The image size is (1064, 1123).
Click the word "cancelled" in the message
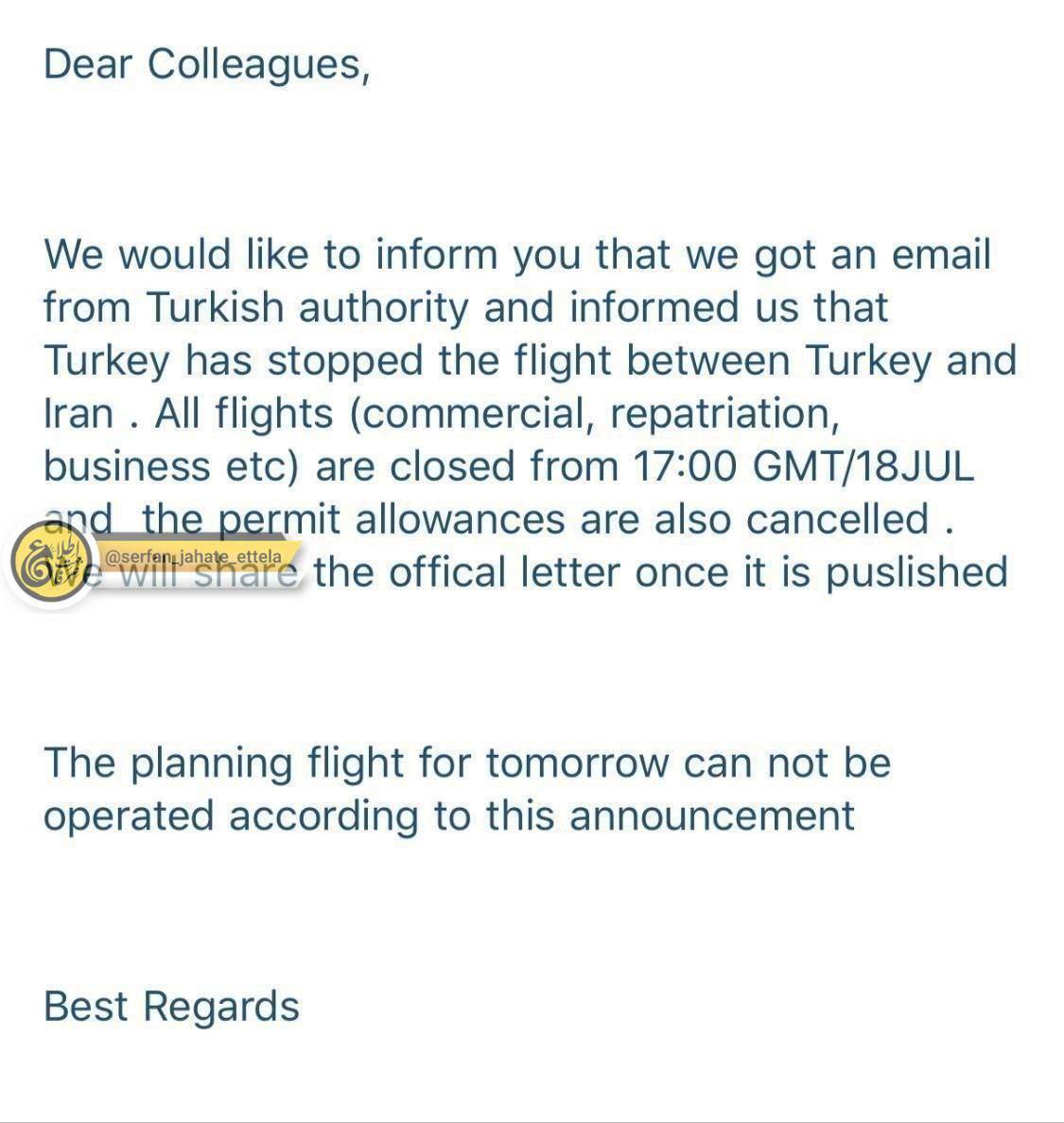[838, 519]
